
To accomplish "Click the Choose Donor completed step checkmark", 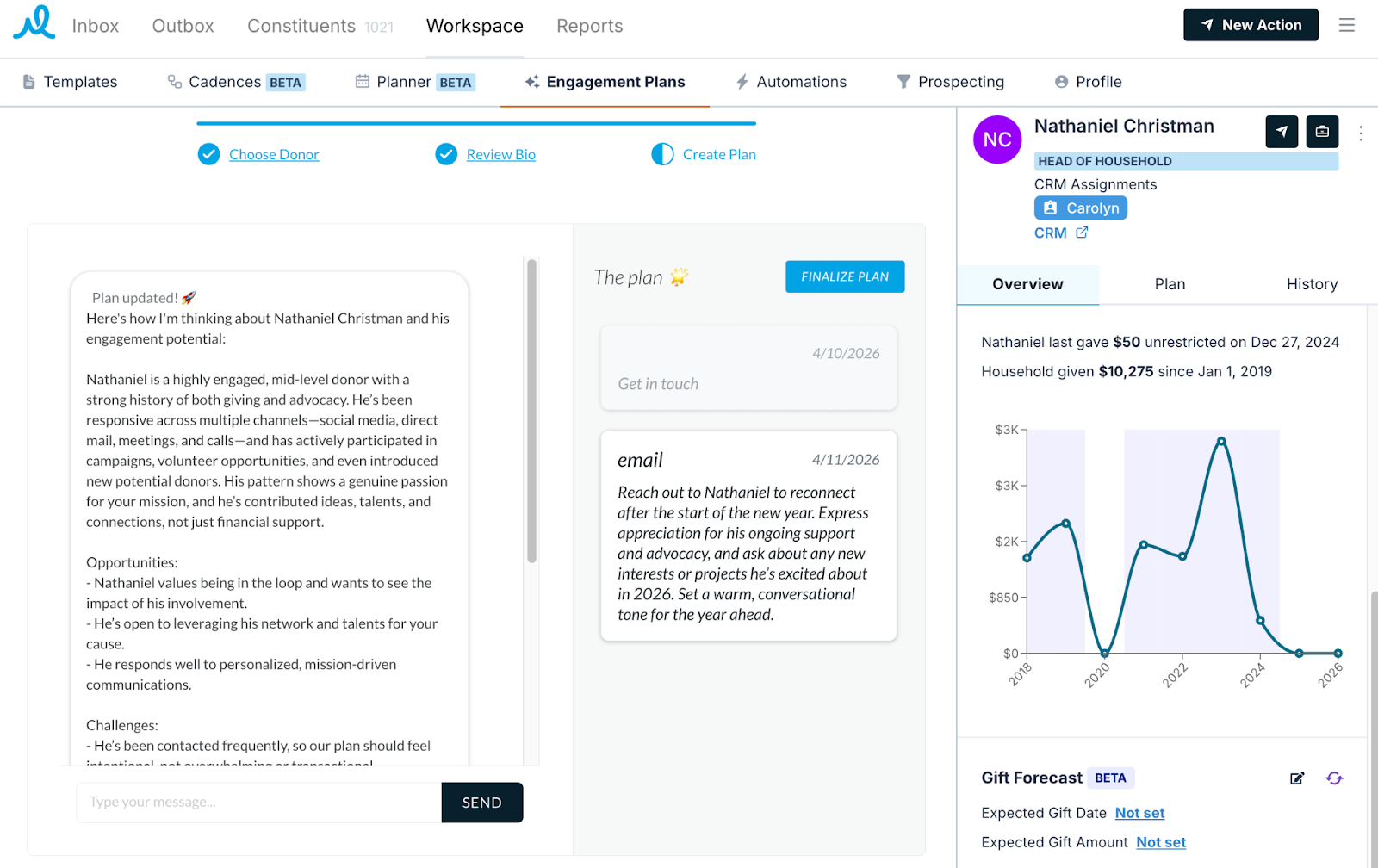I will pos(208,154).
